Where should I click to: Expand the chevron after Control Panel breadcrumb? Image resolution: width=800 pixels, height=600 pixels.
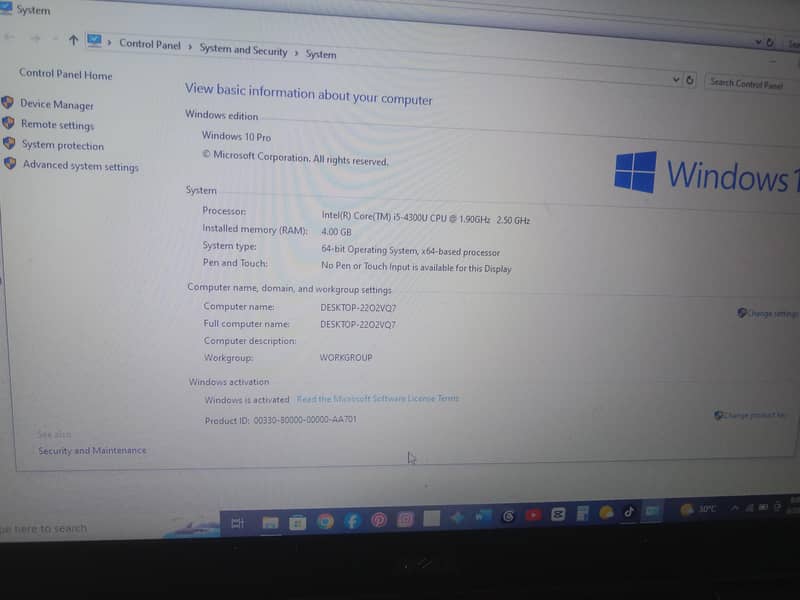[x=190, y=47]
